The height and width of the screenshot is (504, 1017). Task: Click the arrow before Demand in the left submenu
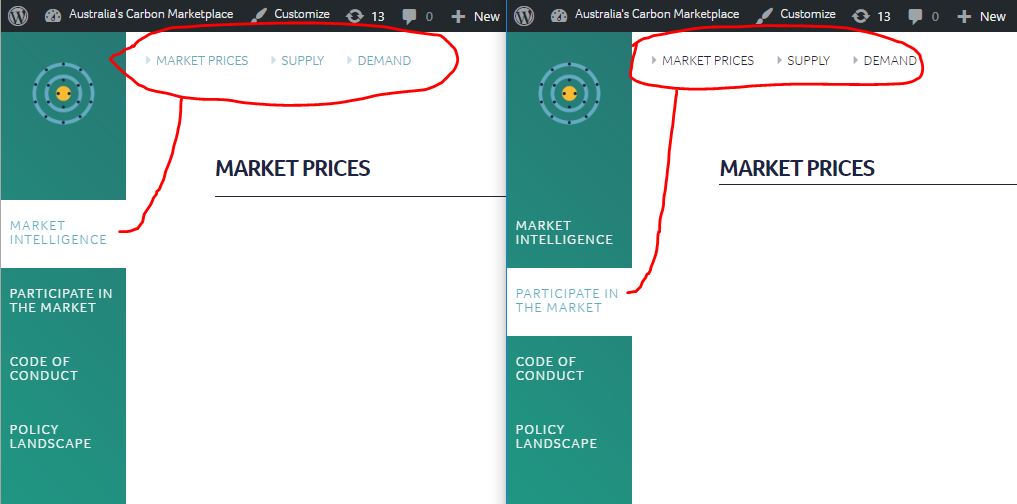coord(350,60)
